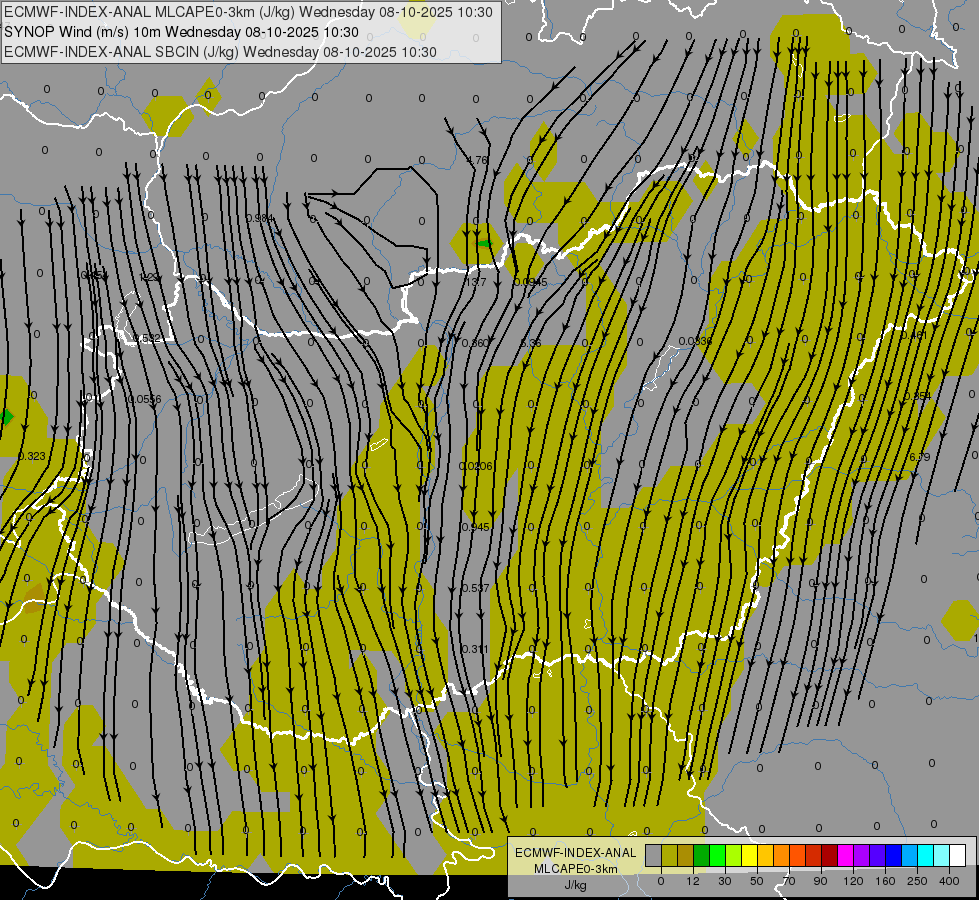979x900 pixels.
Task: Click the 0.945 map value
Action: (475, 527)
